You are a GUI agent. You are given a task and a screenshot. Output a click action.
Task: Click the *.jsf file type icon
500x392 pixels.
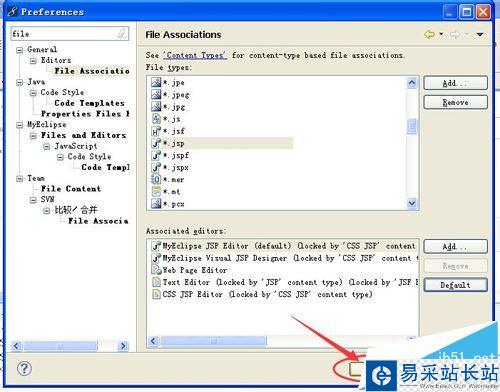click(x=156, y=131)
